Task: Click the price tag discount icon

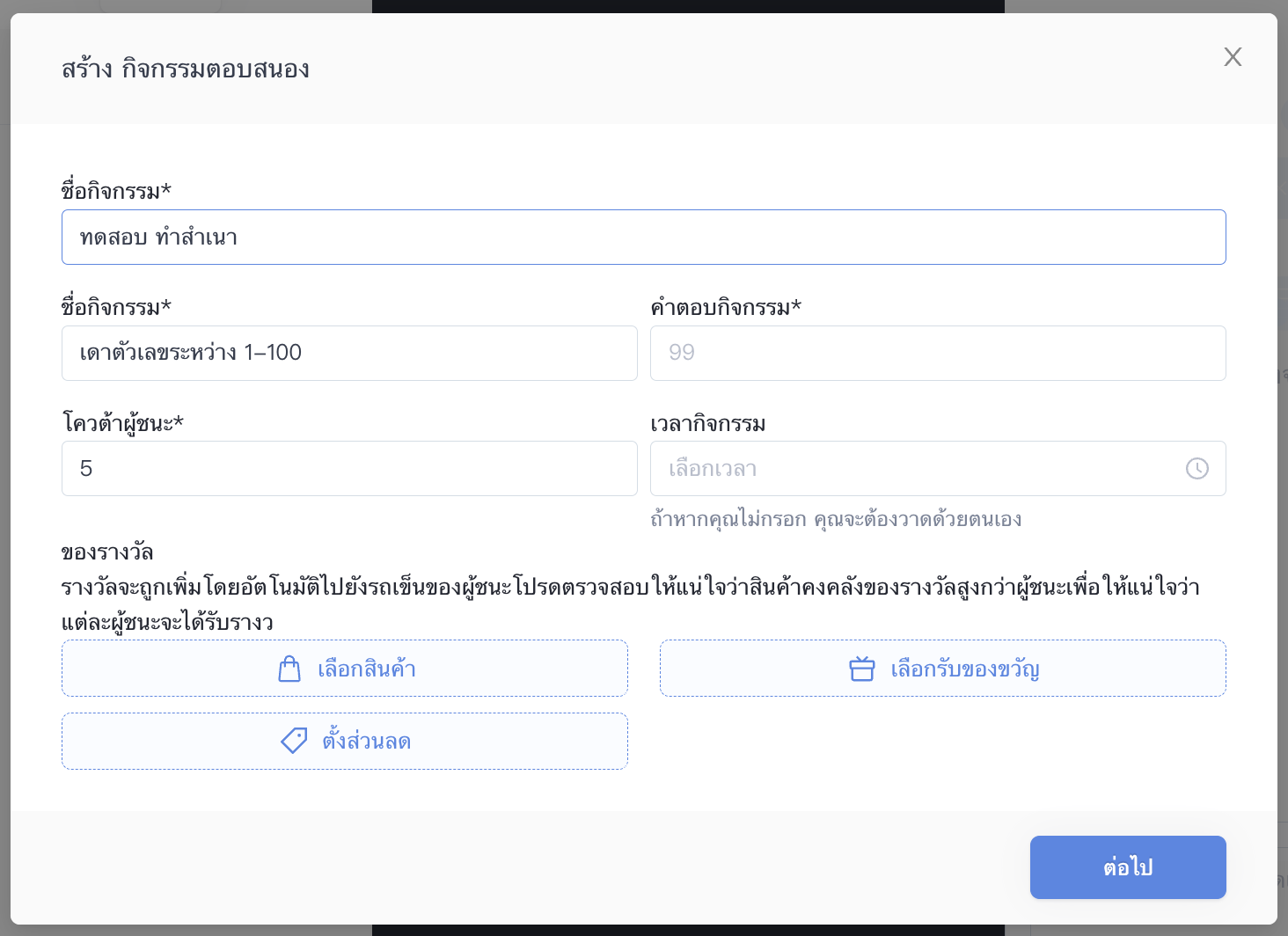Action: point(294,741)
